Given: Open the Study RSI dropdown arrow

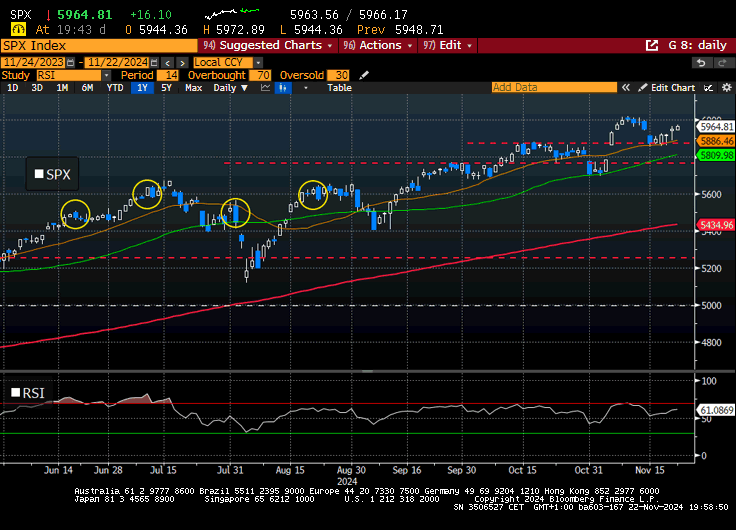Looking at the screenshot, I should [107, 75].
